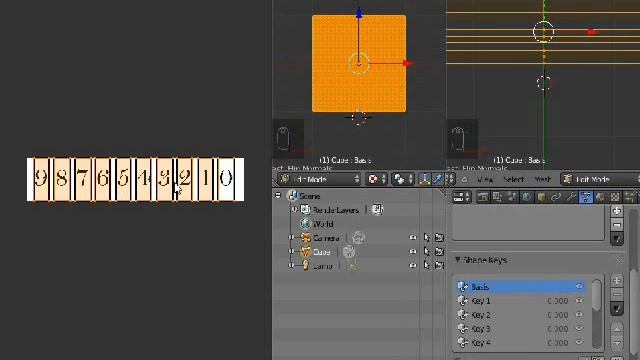Toggle Lamp viewport visibility eye
The width and height of the screenshot is (640, 360).
pyautogui.click(x=413, y=265)
